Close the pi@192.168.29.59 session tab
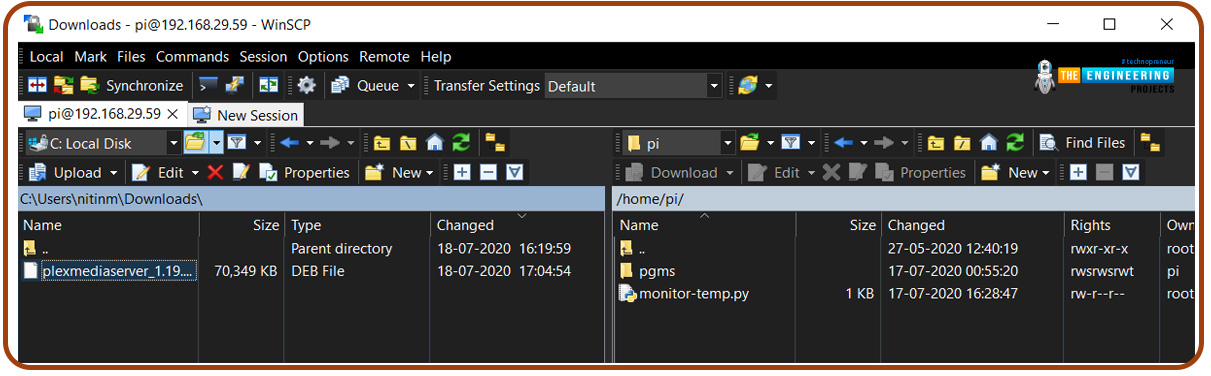Viewport: 1211px width, 376px height. 172,114
